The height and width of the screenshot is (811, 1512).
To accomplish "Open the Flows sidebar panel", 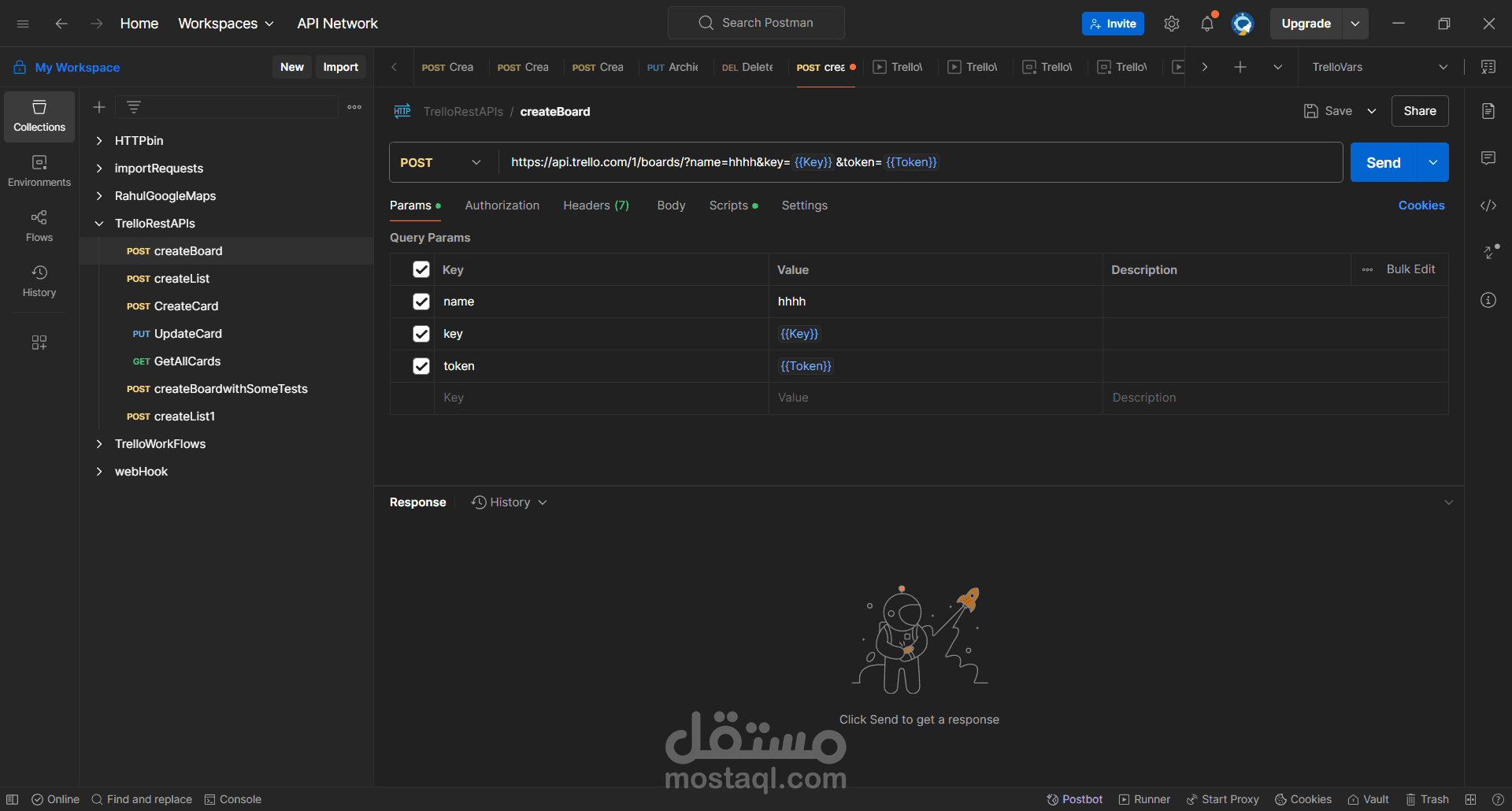I will 39,227.
